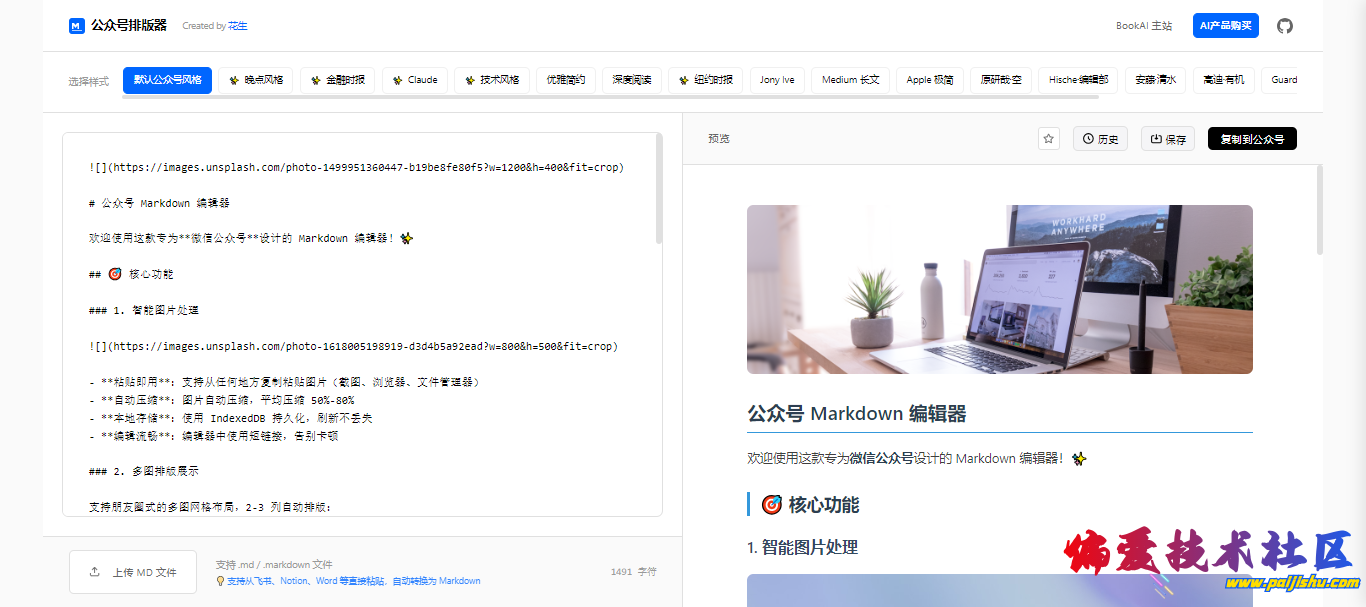Open the BookAI 主站 link

pos(1144,25)
